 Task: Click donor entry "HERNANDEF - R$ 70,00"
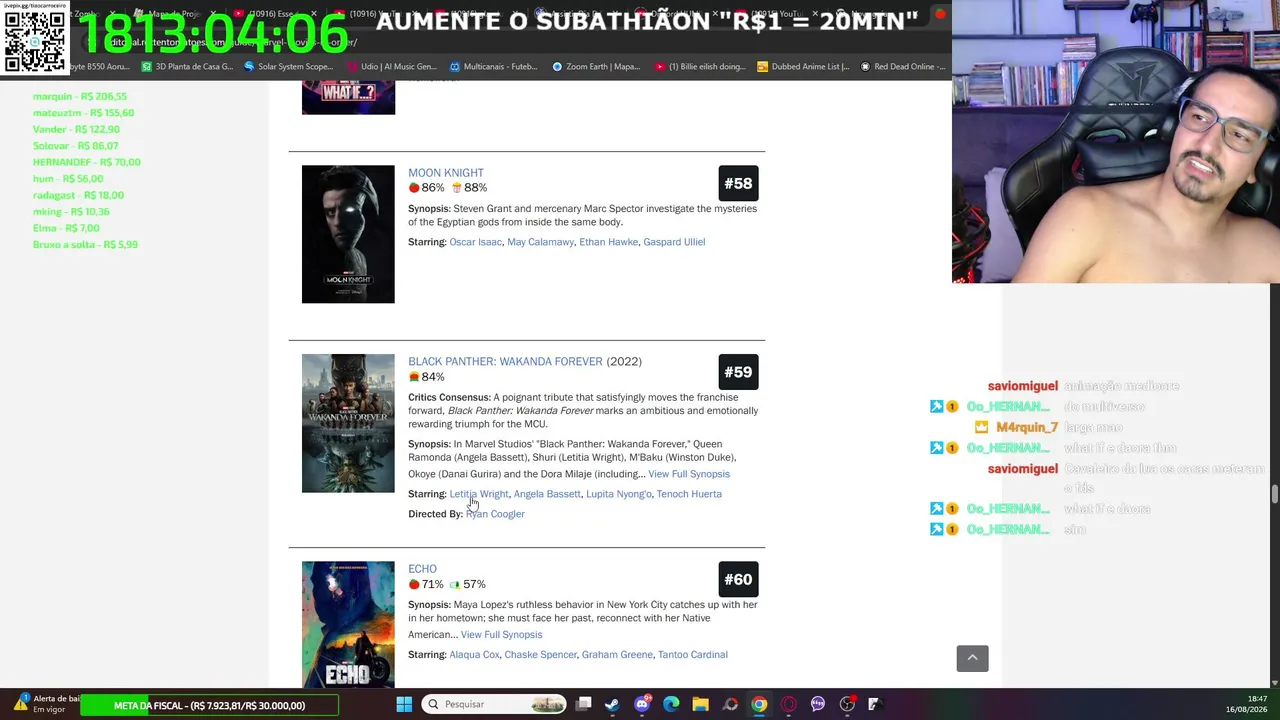tap(87, 162)
